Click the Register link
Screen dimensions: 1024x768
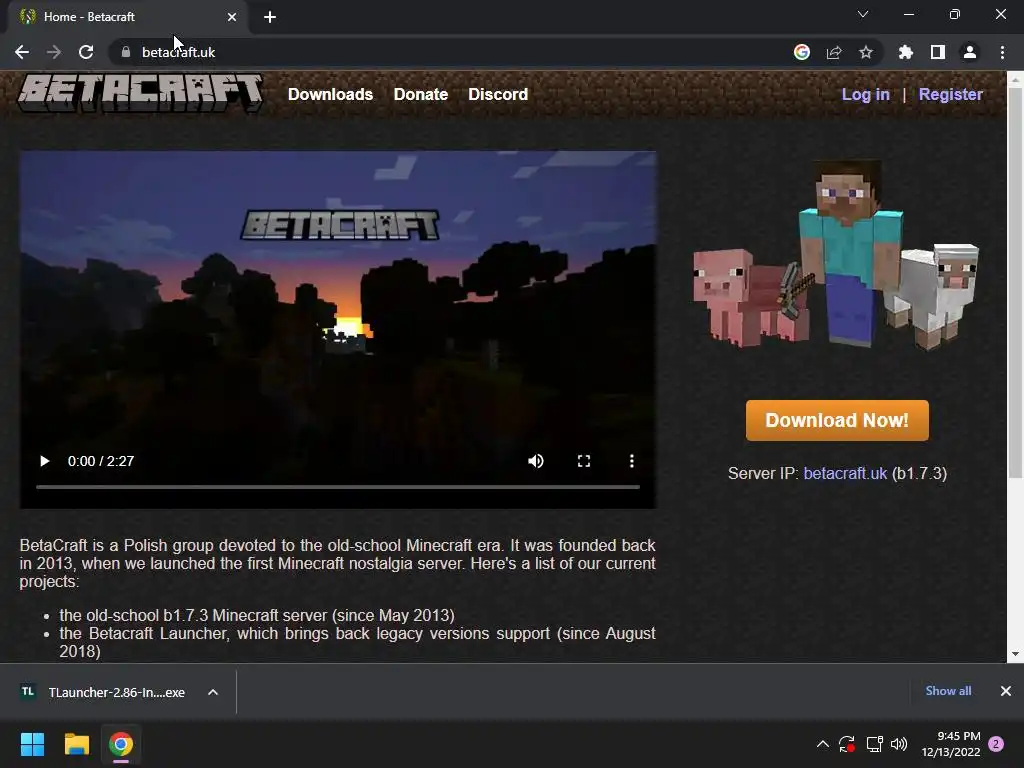(950, 94)
